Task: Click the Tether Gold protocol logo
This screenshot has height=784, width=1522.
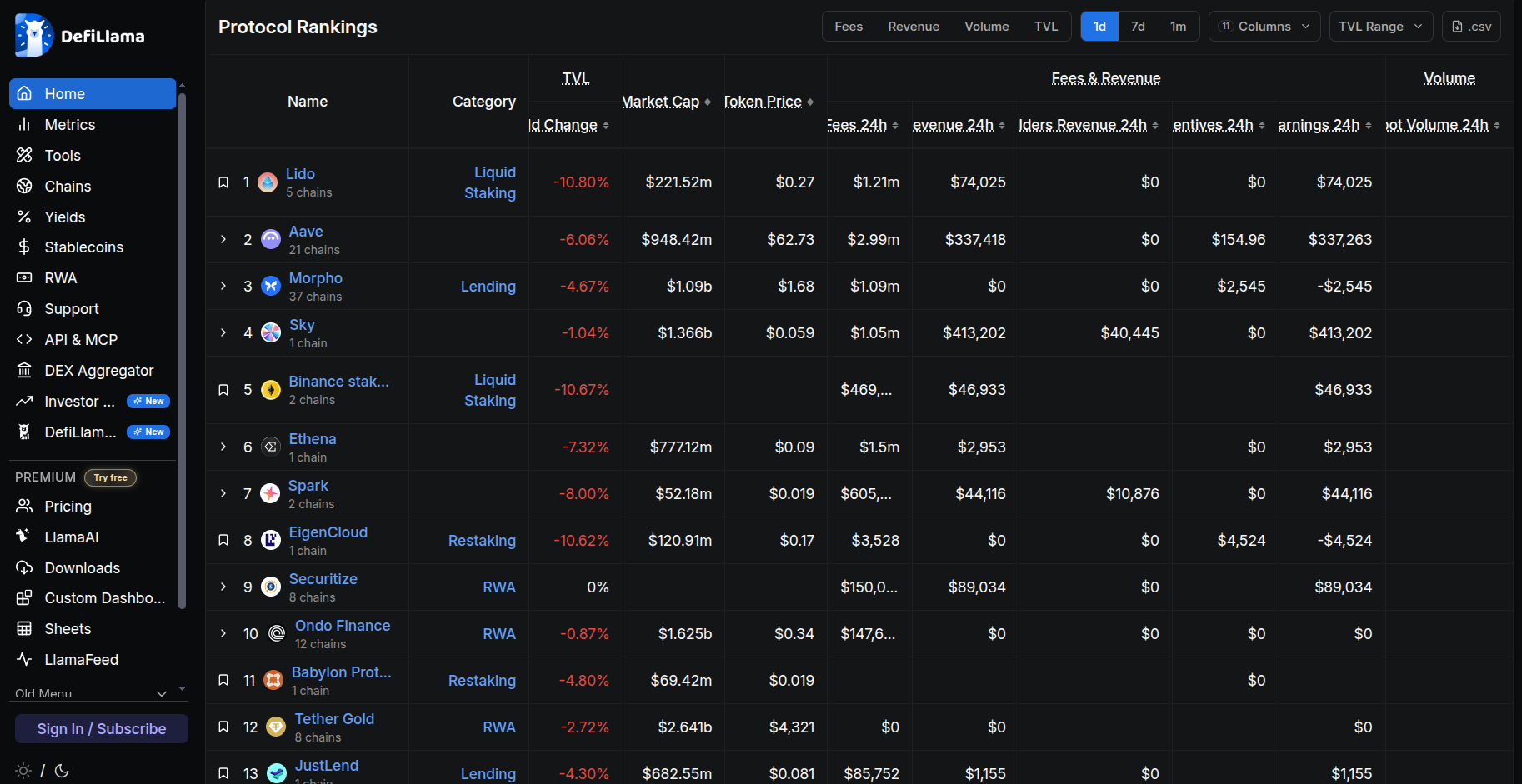Action: 276,727
